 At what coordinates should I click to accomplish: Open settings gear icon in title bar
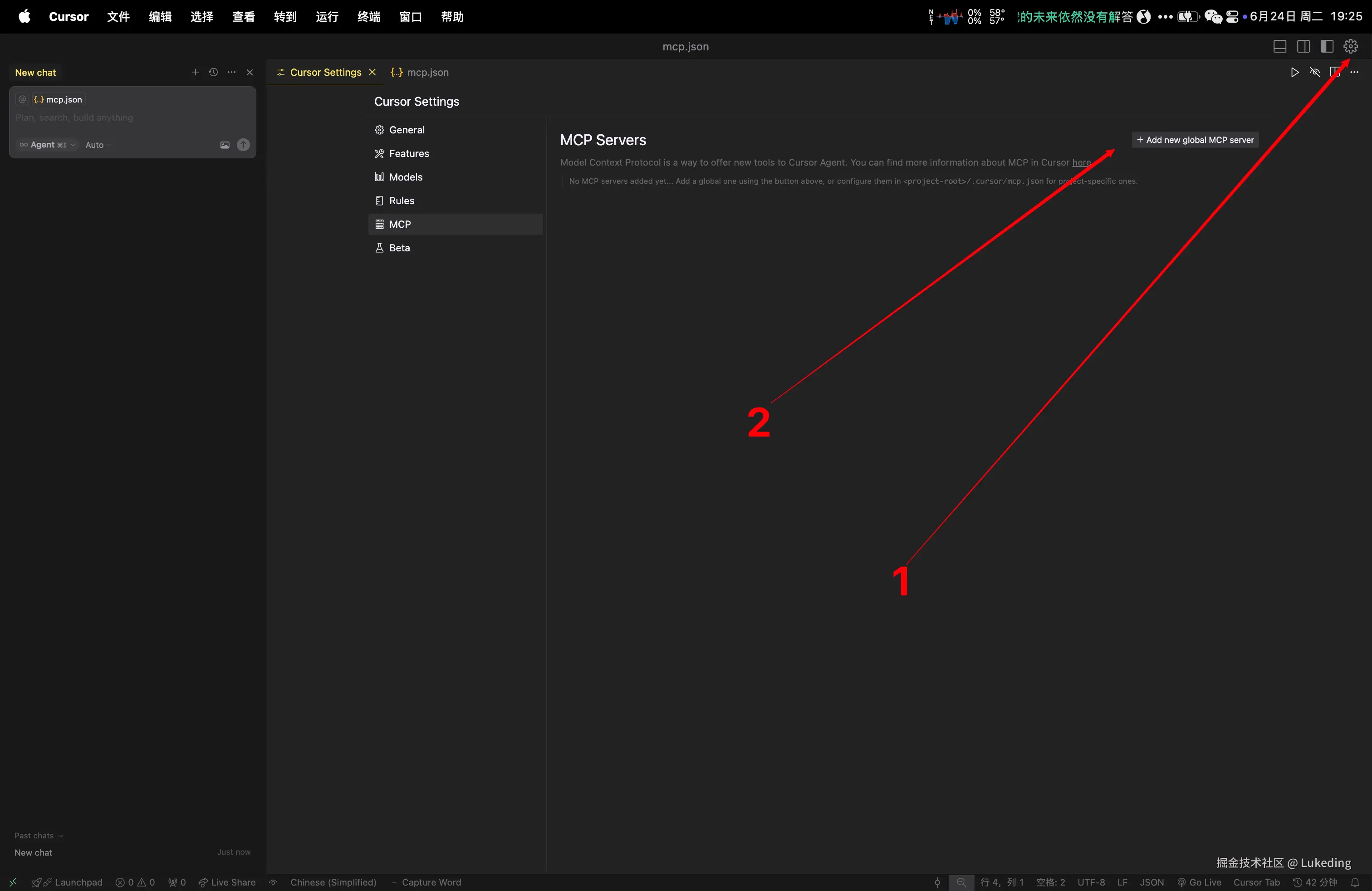pyautogui.click(x=1351, y=46)
